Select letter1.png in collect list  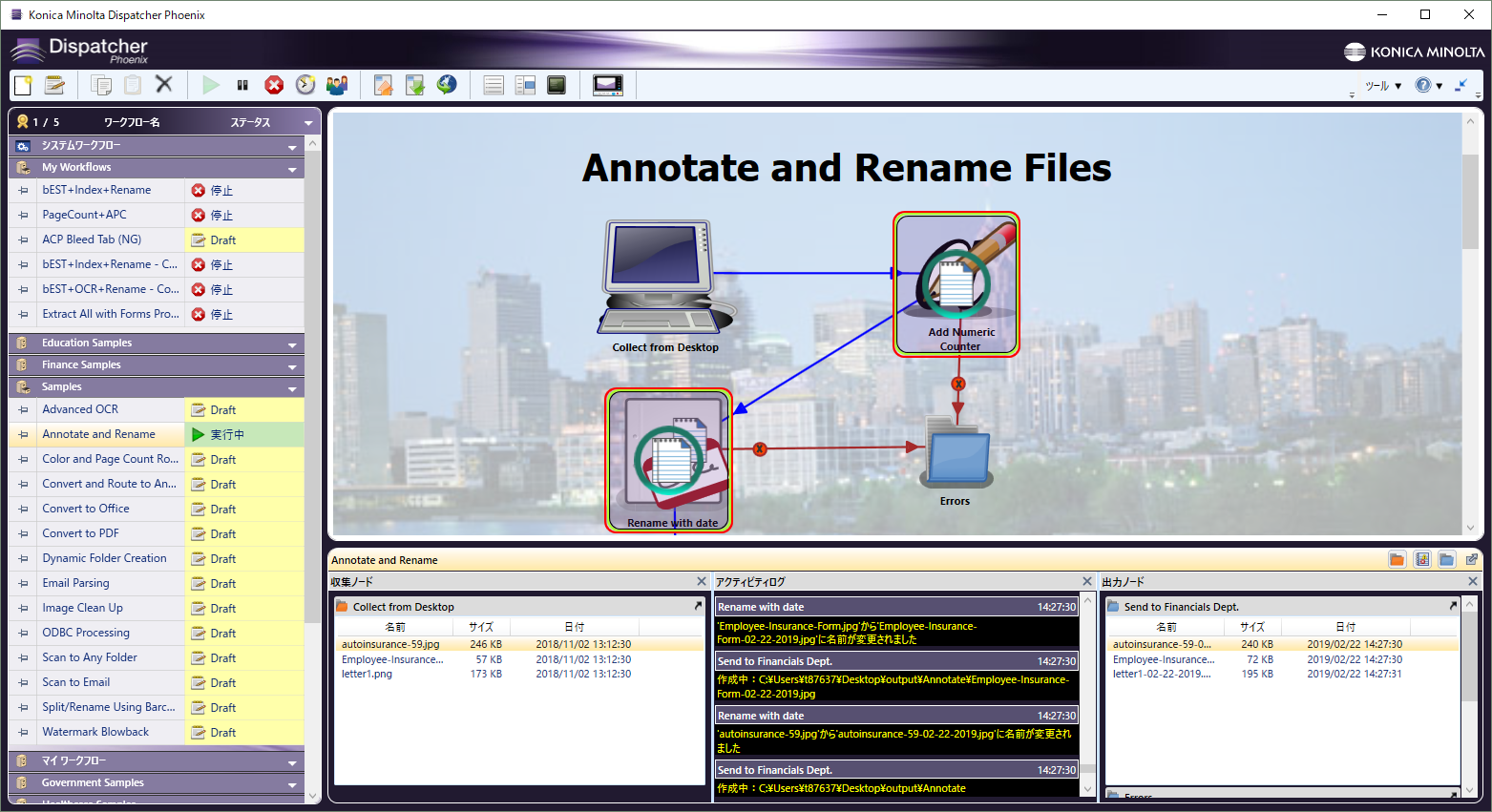(x=367, y=674)
